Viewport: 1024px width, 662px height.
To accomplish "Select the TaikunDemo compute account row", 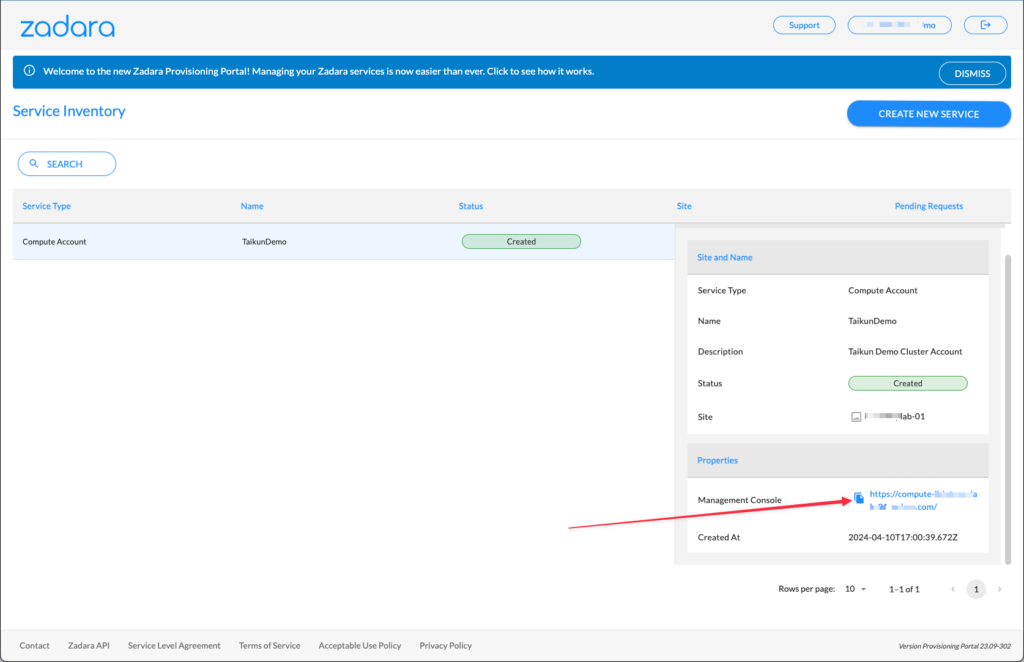I will coord(300,241).
